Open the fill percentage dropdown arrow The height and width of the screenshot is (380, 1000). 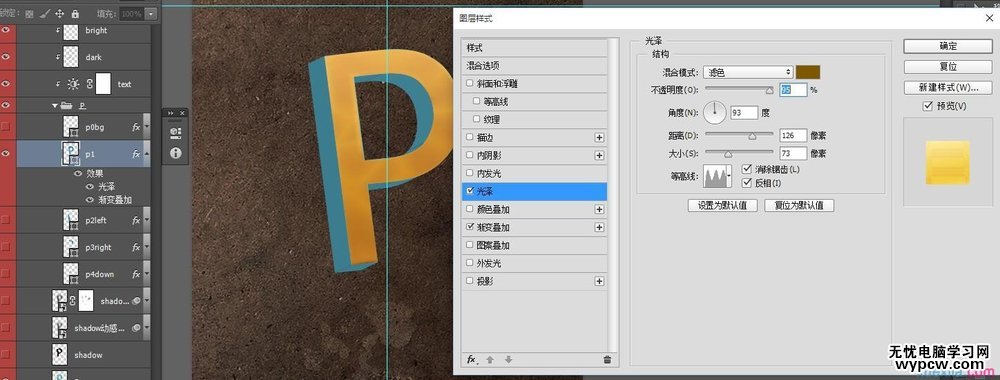[x=151, y=13]
